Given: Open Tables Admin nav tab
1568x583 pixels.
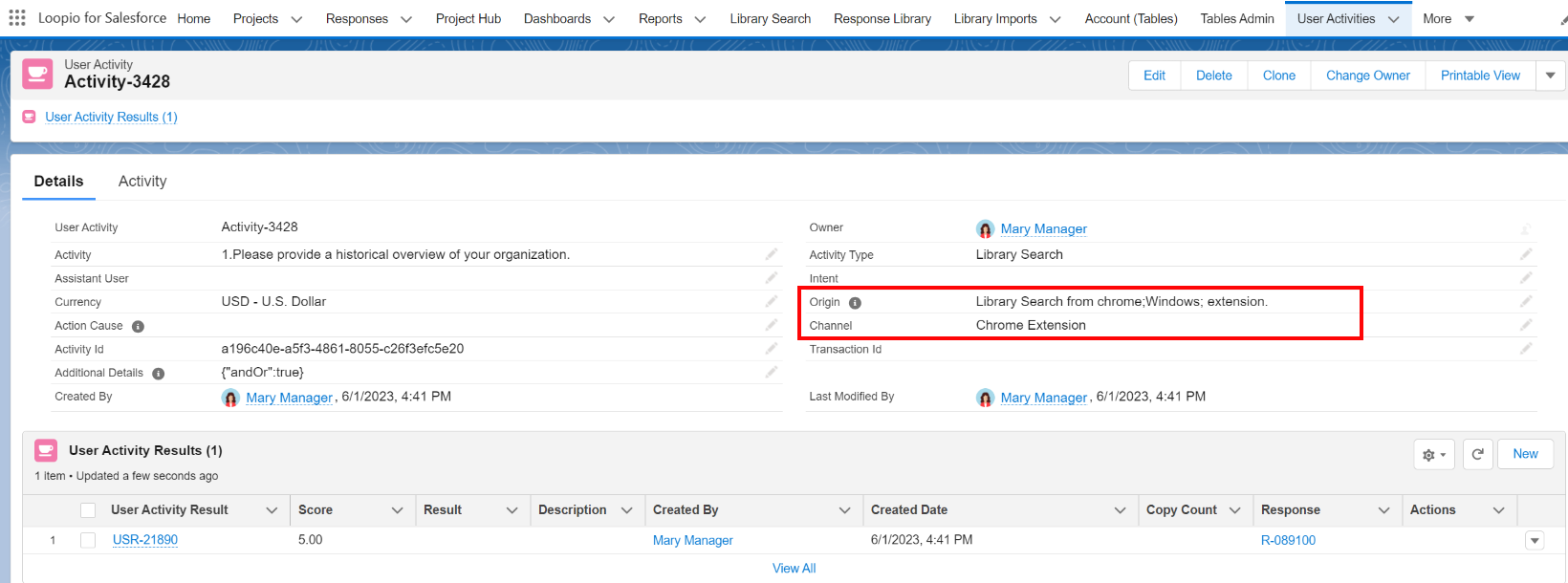Looking at the screenshot, I should click(1237, 18).
